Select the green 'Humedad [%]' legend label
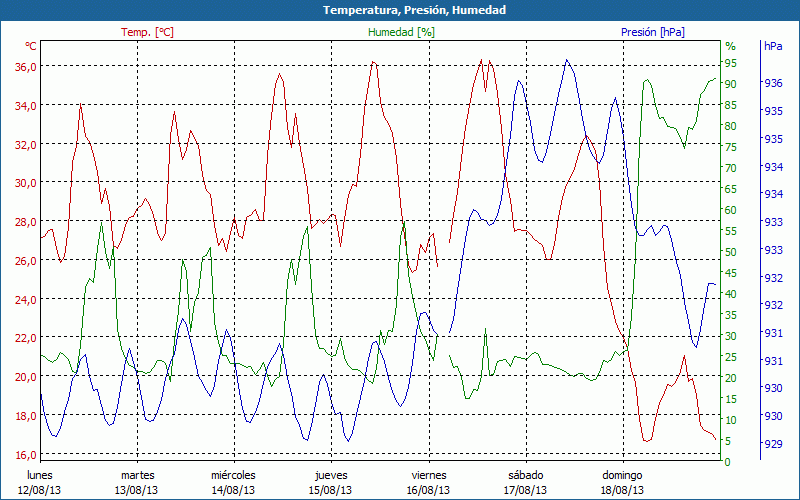The width and height of the screenshot is (800, 500). [401, 32]
